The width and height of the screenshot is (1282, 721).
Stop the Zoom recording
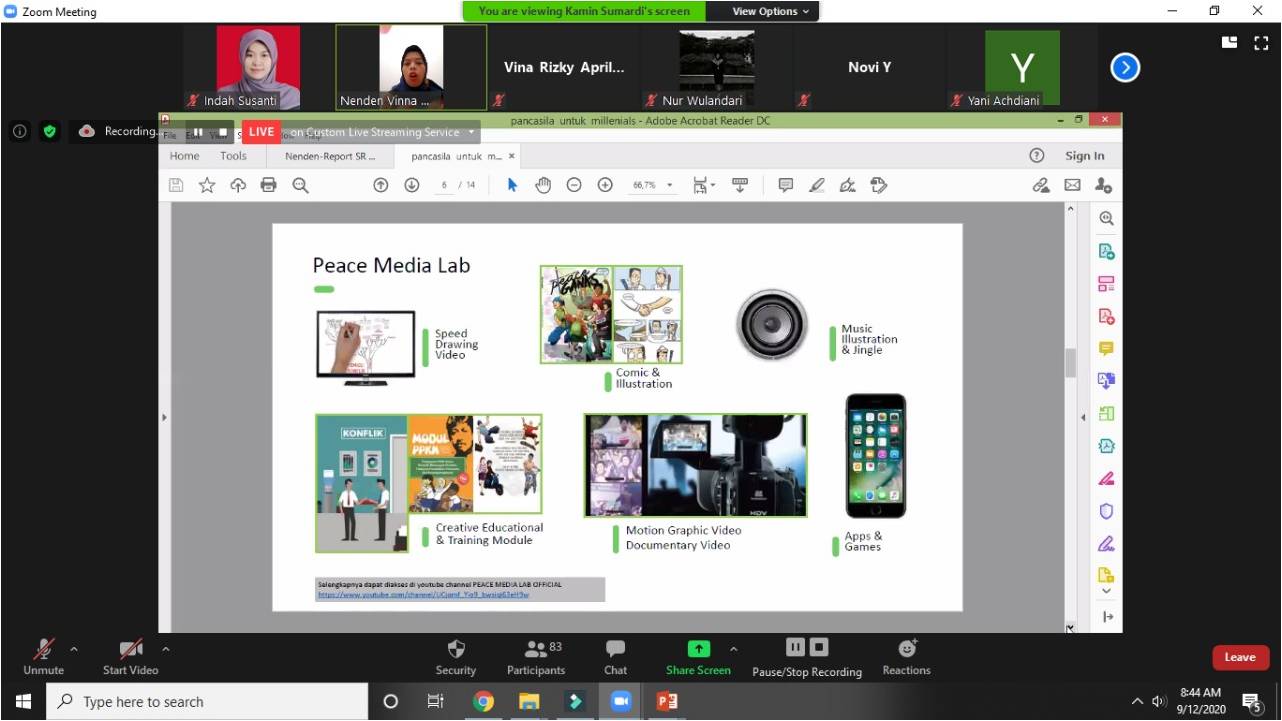[x=819, y=647]
